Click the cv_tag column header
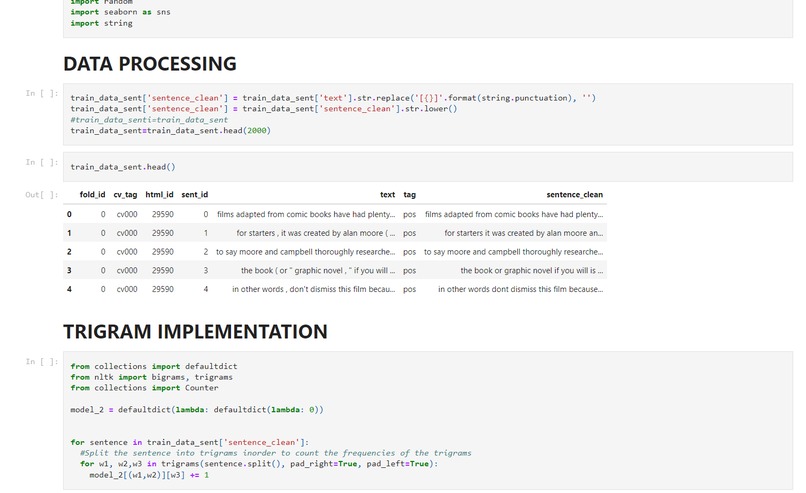806x493 pixels. (125, 194)
